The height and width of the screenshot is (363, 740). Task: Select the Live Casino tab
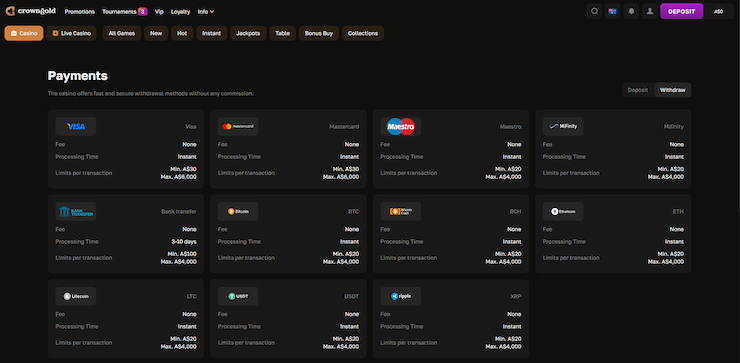[x=71, y=34]
